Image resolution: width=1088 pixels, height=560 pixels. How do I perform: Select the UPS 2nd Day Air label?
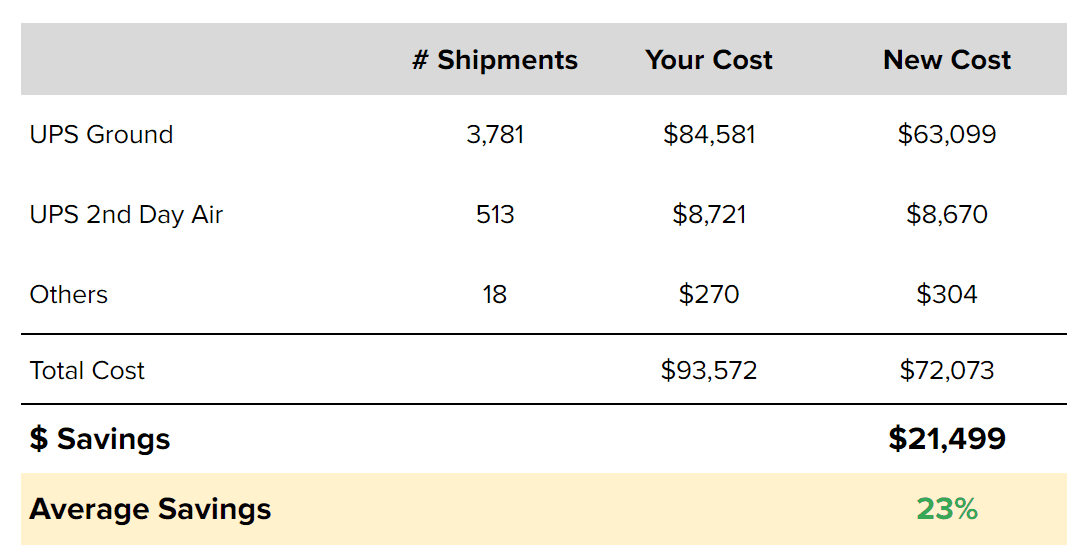point(126,215)
